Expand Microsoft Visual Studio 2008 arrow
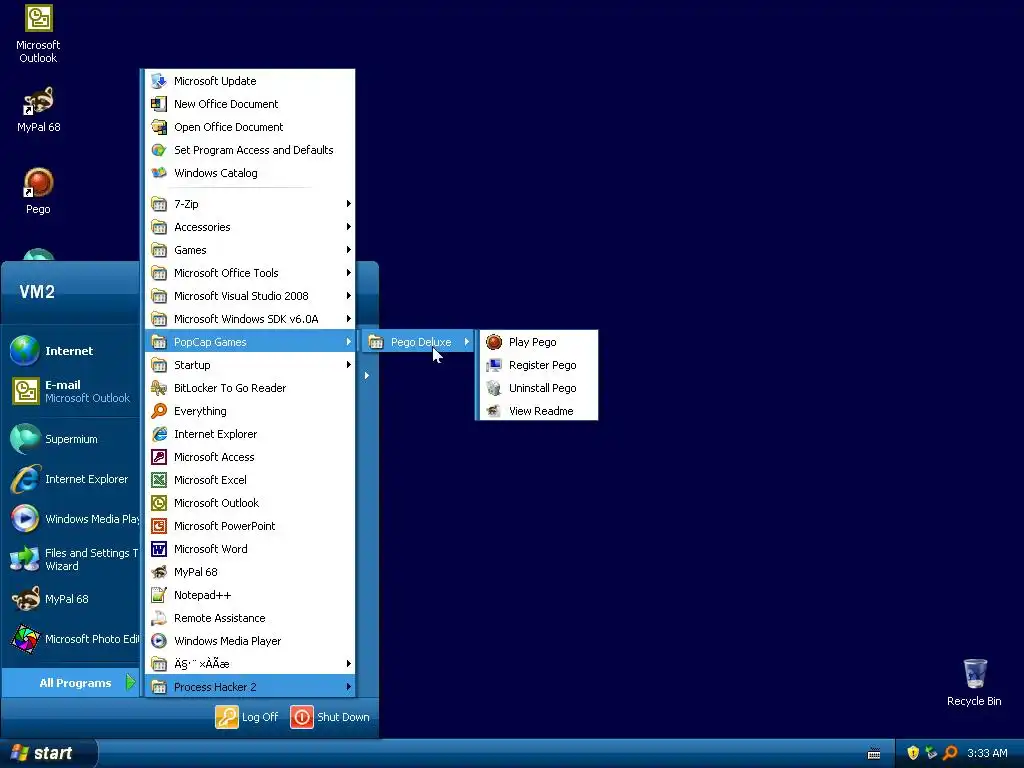1024x768 pixels. pyautogui.click(x=349, y=296)
